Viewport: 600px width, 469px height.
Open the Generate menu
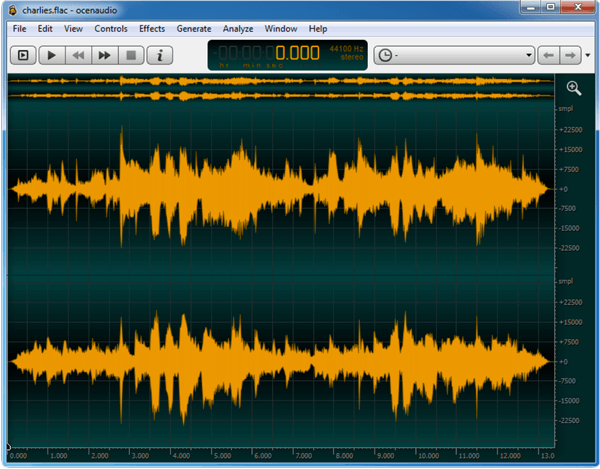[x=194, y=29]
